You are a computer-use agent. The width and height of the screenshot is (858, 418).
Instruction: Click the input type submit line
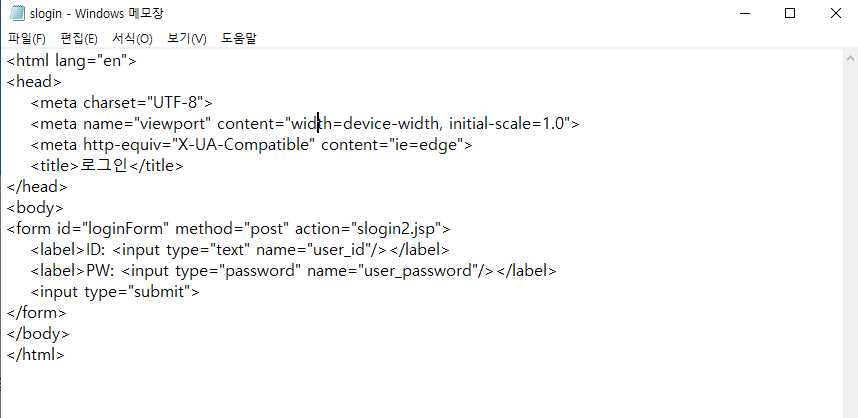tap(115, 291)
